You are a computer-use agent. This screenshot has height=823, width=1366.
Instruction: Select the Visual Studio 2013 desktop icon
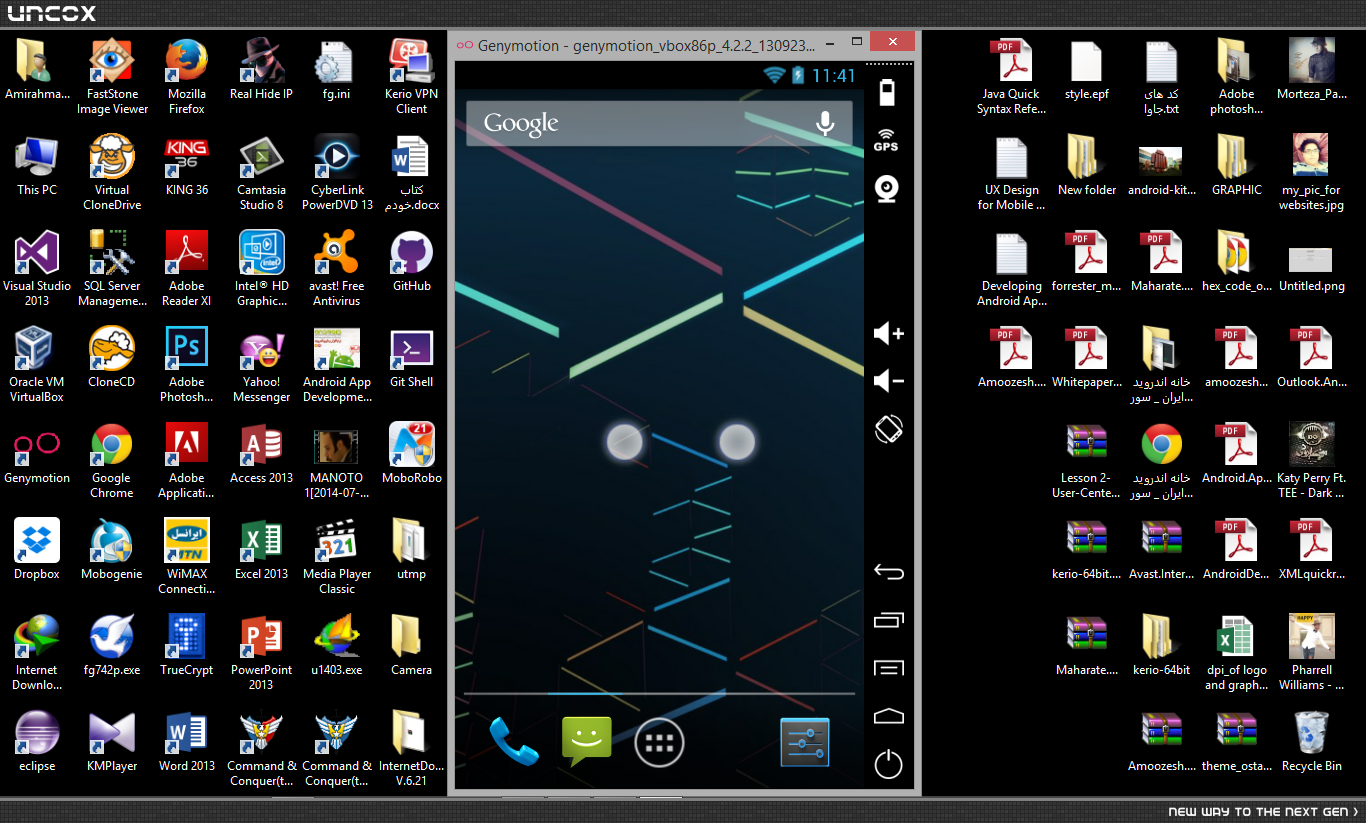point(37,269)
